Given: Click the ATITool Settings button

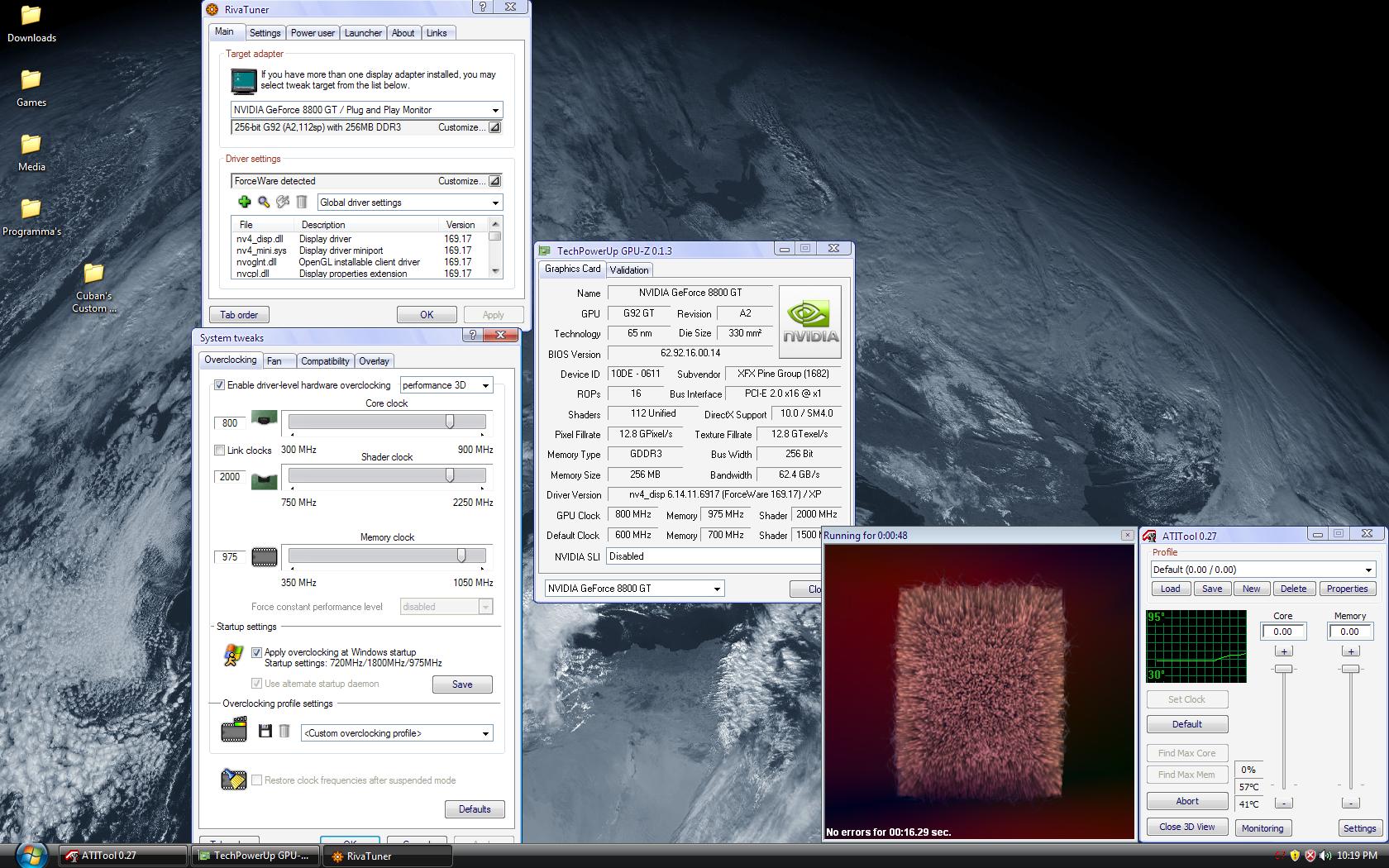Looking at the screenshot, I should click(1359, 828).
